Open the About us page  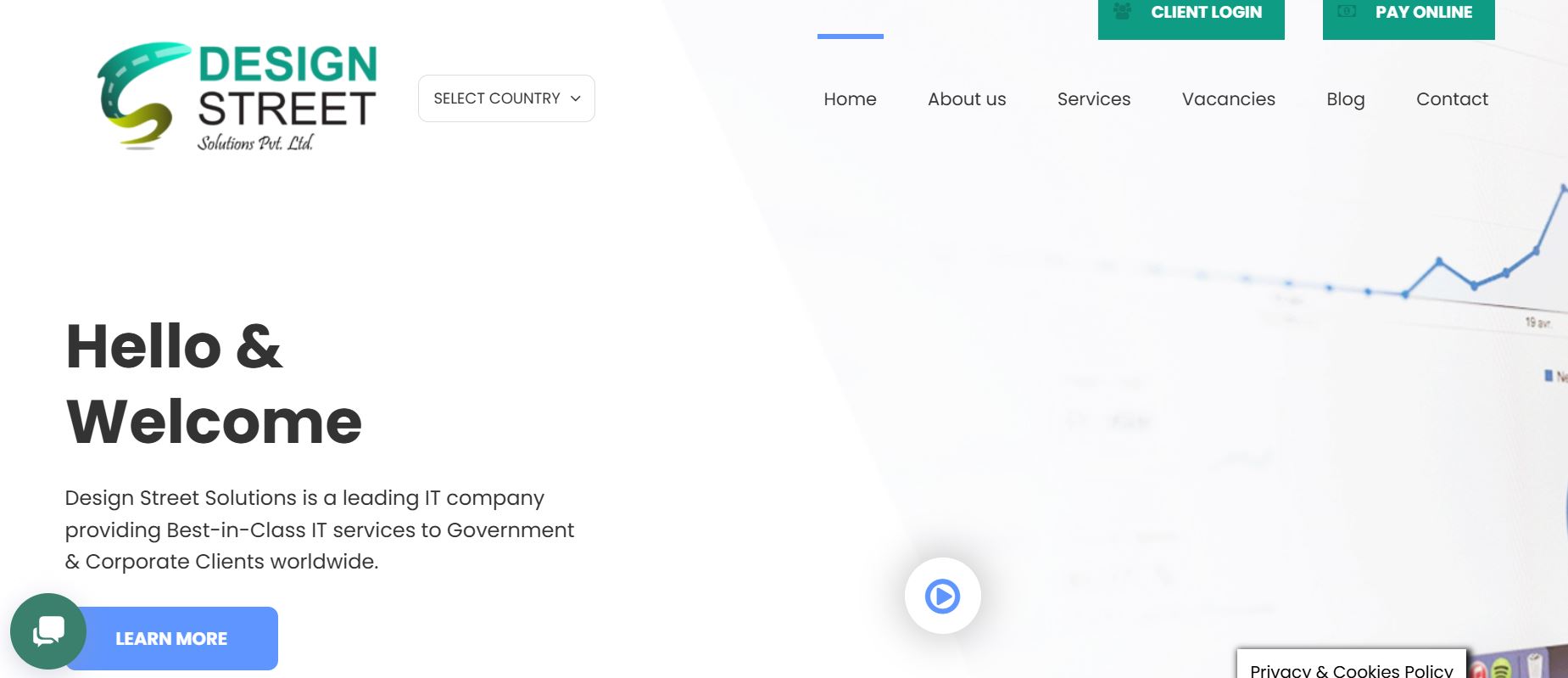pyautogui.click(x=967, y=99)
